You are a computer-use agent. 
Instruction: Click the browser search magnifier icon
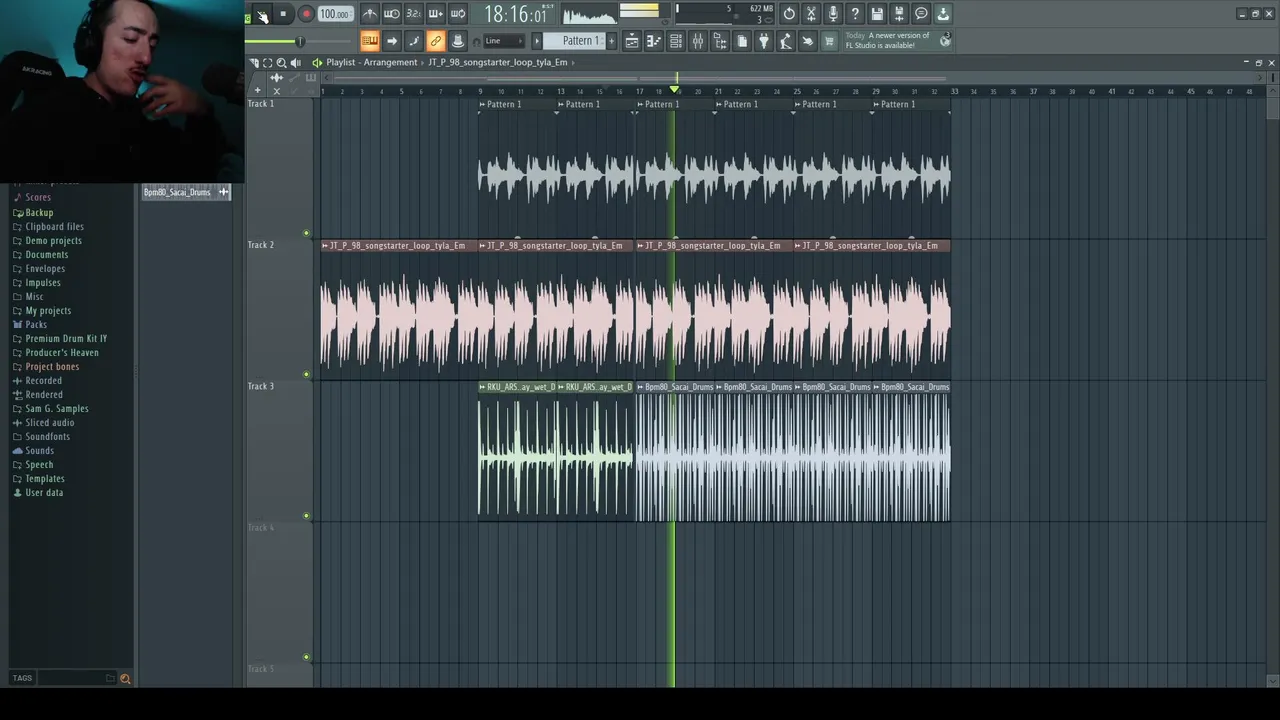pos(125,678)
